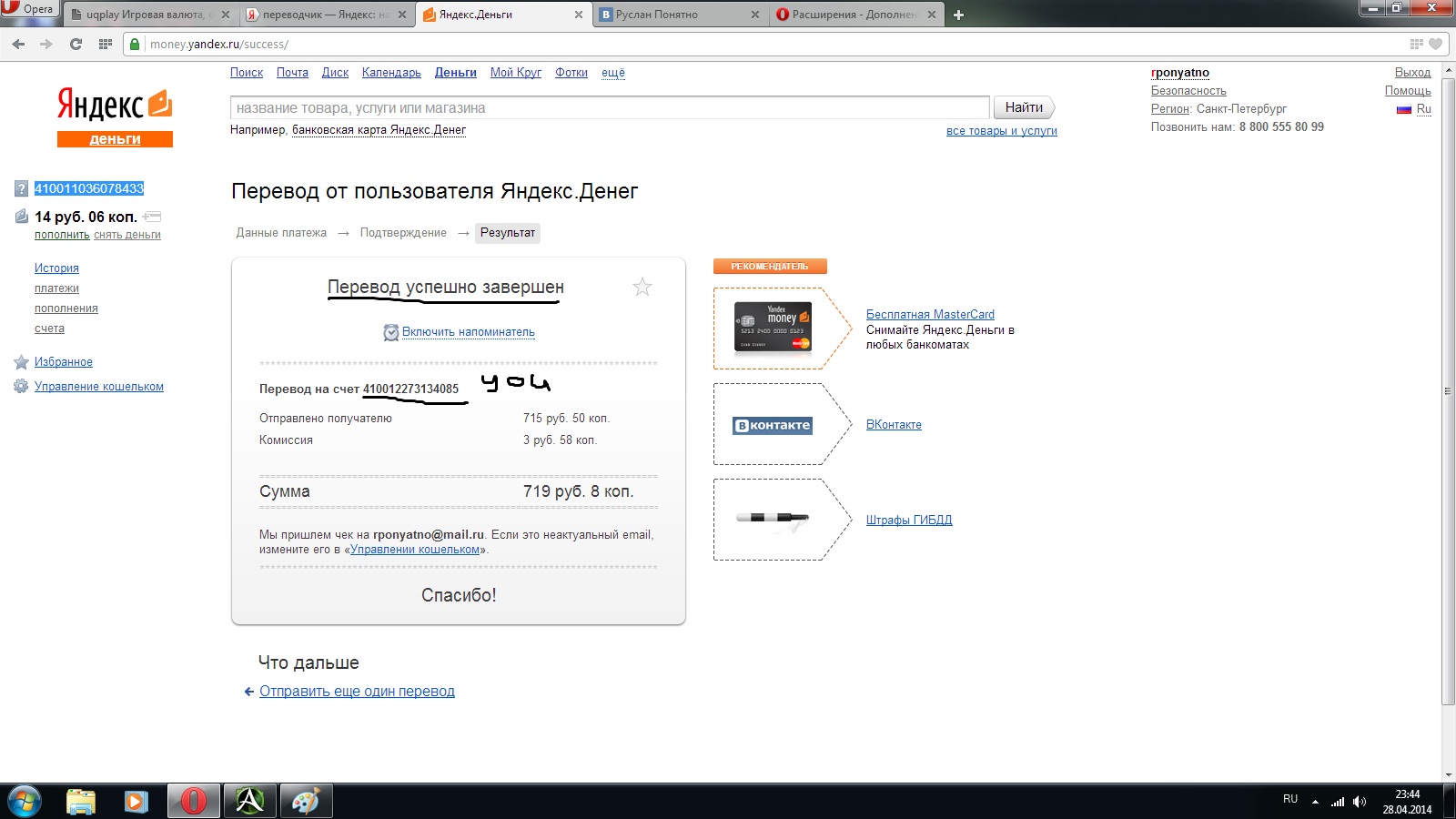Show hidden tray icons arrow
This screenshot has height=819, width=1456.
point(1315,802)
